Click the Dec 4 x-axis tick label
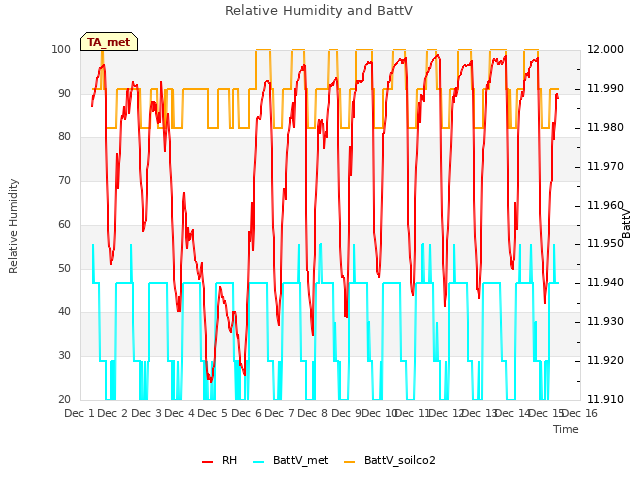The image size is (640, 480). (179, 413)
